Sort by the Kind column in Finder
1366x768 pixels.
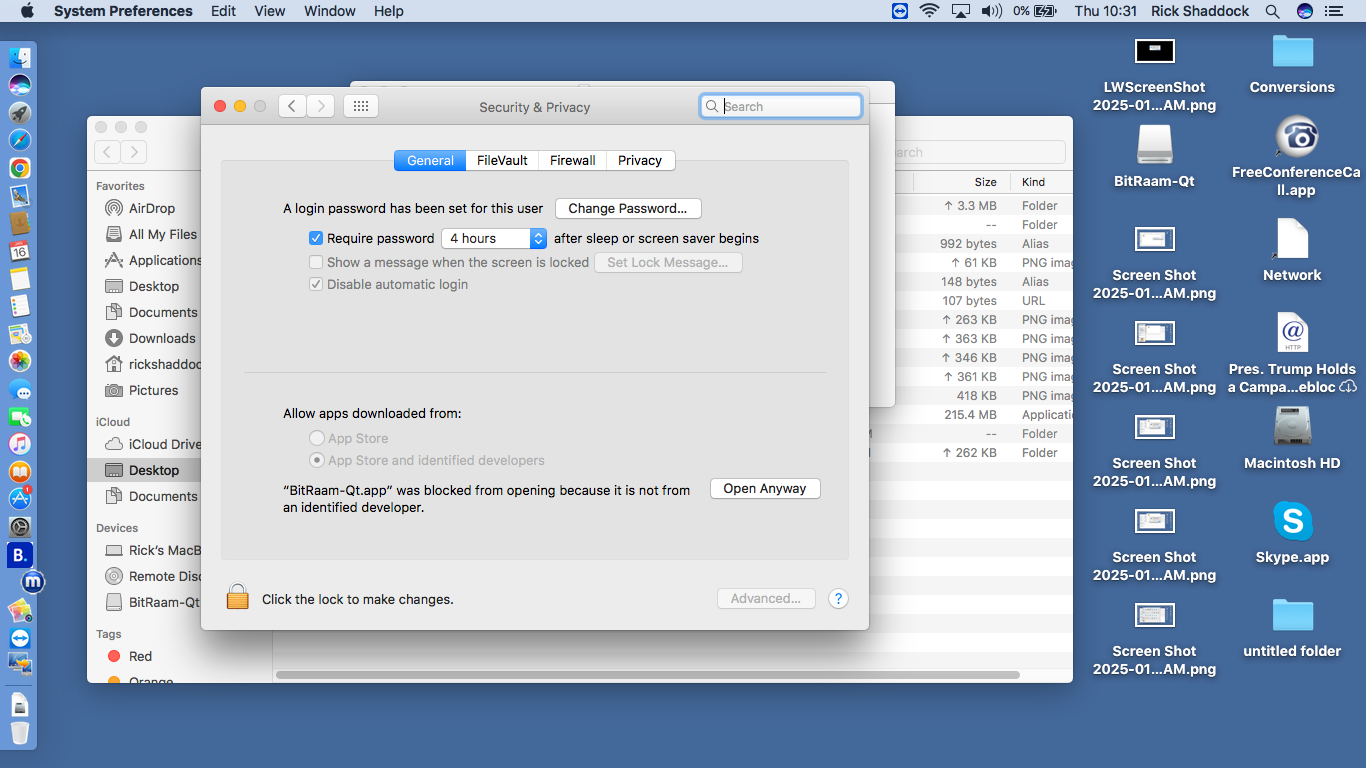pos(1042,182)
